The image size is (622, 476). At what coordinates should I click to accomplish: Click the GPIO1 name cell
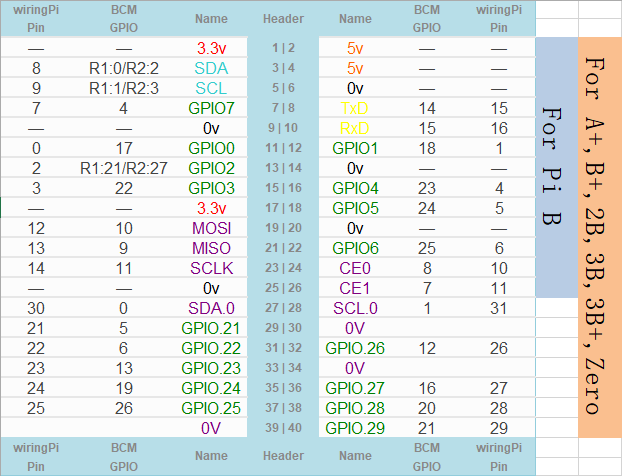[x=355, y=148]
